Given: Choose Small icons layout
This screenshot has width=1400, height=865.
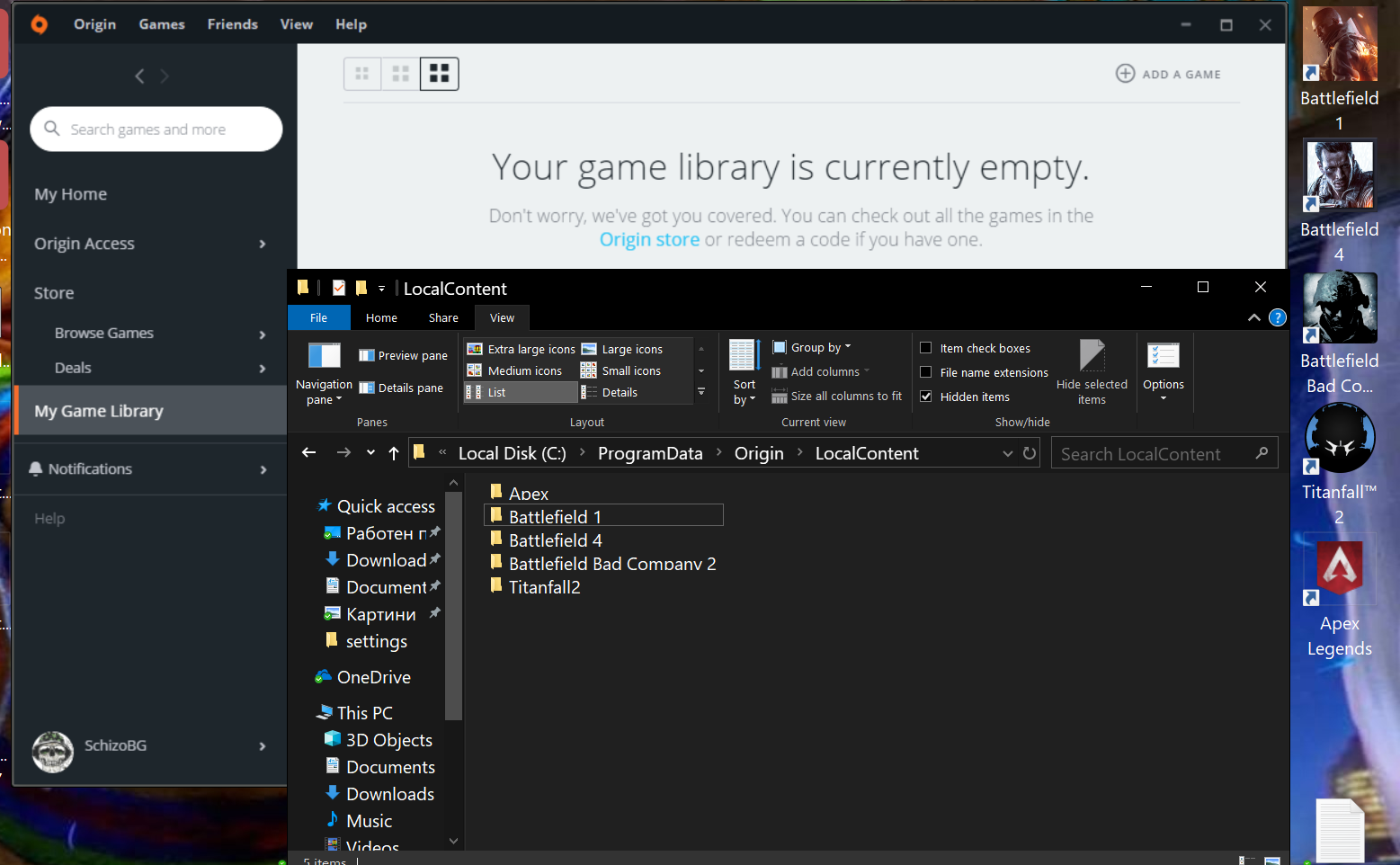Looking at the screenshot, I should [x=621, y=370].
